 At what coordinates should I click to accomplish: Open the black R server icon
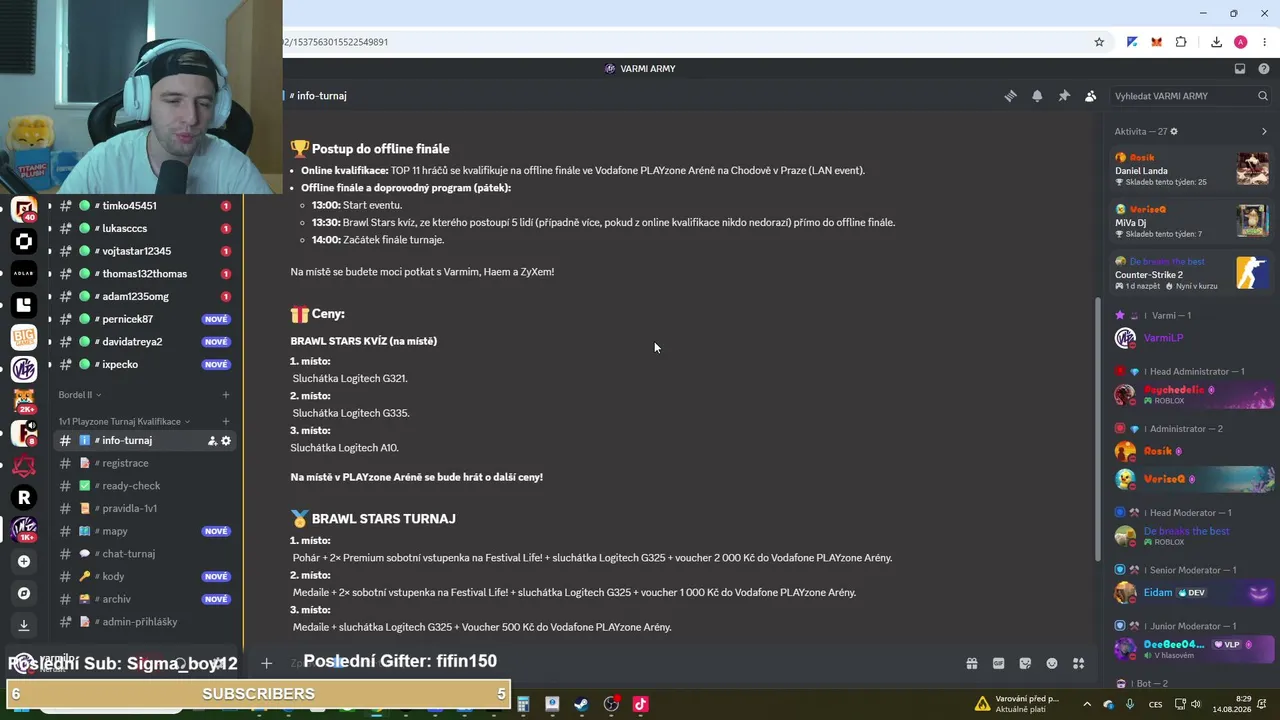point(24,497)
